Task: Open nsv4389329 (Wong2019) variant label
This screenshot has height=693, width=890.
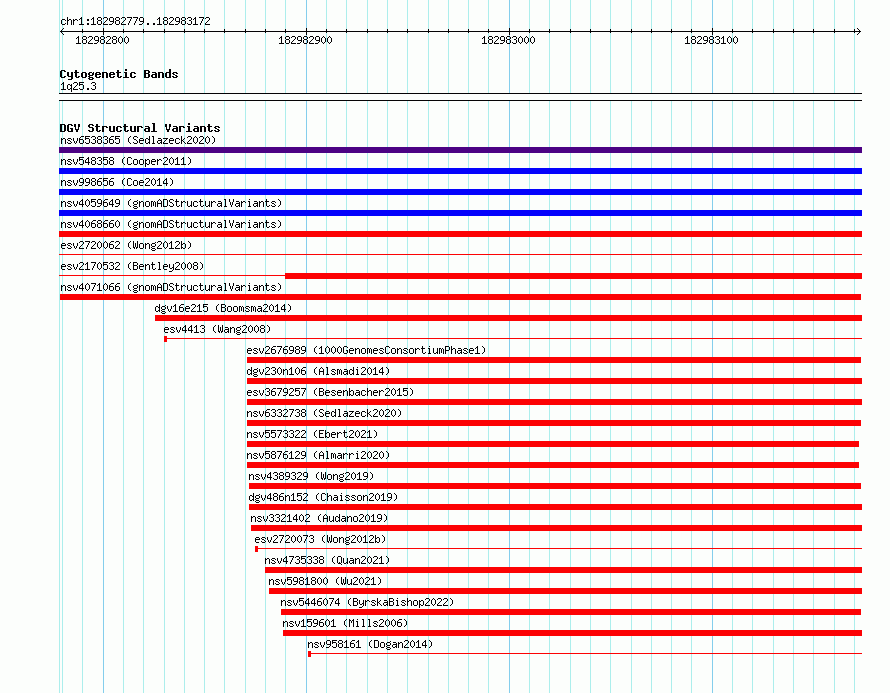Action: click(x=311, y=476)
